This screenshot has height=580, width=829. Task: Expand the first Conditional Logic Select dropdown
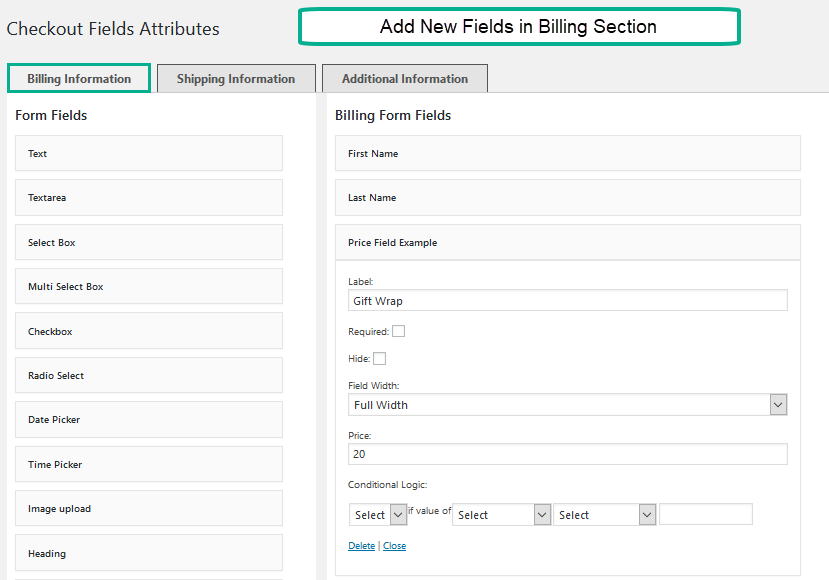pyautogui.click(x=378, y=515)
